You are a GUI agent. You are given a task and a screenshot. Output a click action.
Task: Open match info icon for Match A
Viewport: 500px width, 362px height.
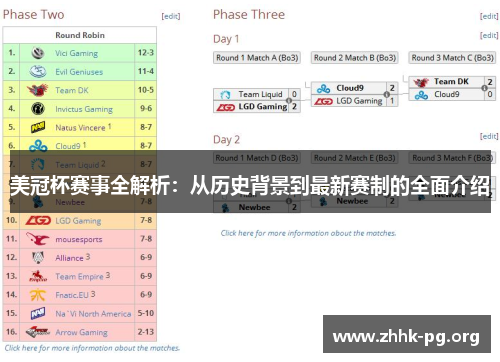coord(289,100)
